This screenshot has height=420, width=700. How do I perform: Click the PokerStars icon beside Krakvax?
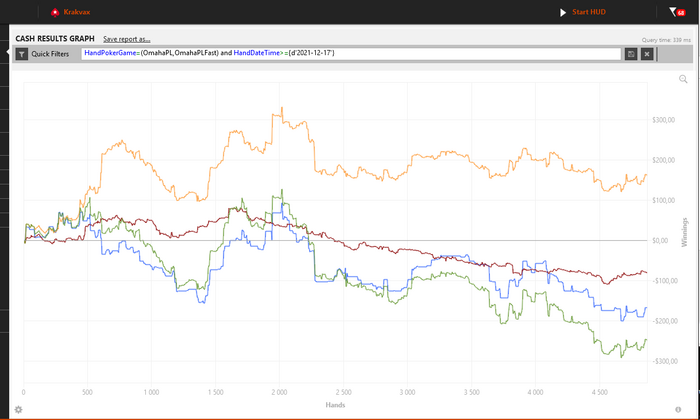click(55, 12)
